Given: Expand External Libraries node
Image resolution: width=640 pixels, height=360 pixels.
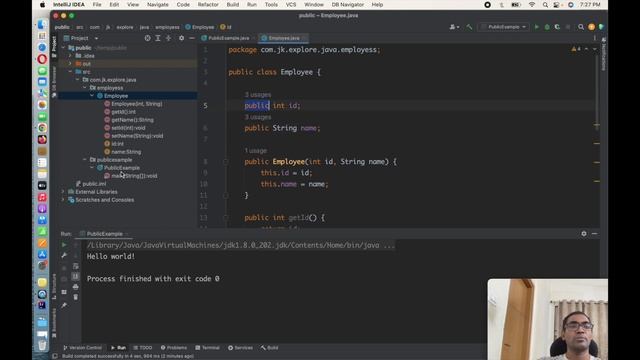Looking at the screenshot, I should coord(63,192).
